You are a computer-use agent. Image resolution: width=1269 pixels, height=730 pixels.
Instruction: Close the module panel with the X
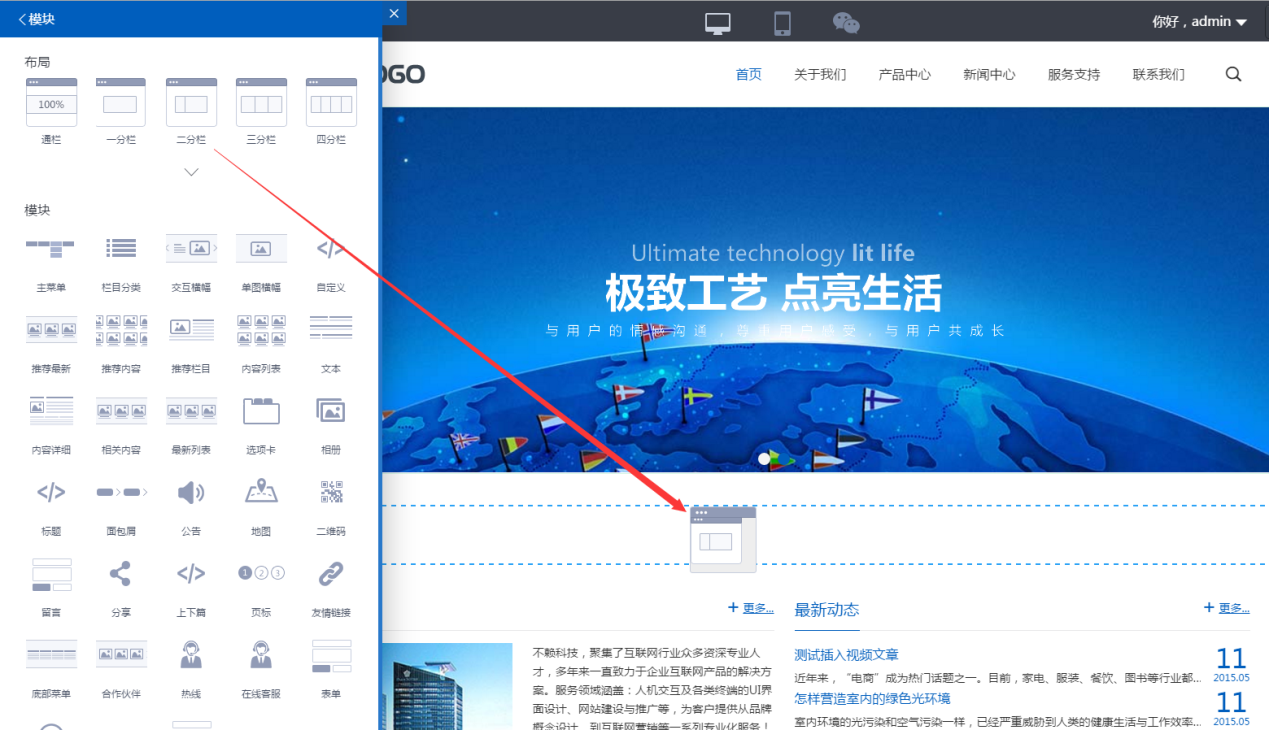pos(394,13)
